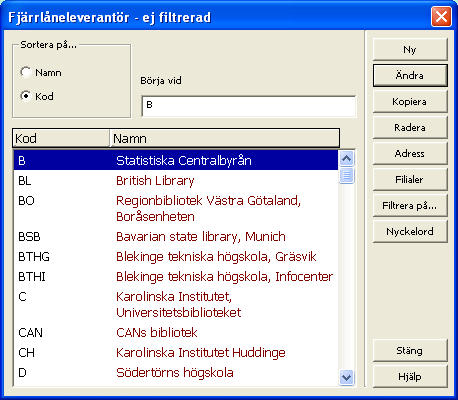Click the Ny button
458x400 pixels.
click(410, 50)
